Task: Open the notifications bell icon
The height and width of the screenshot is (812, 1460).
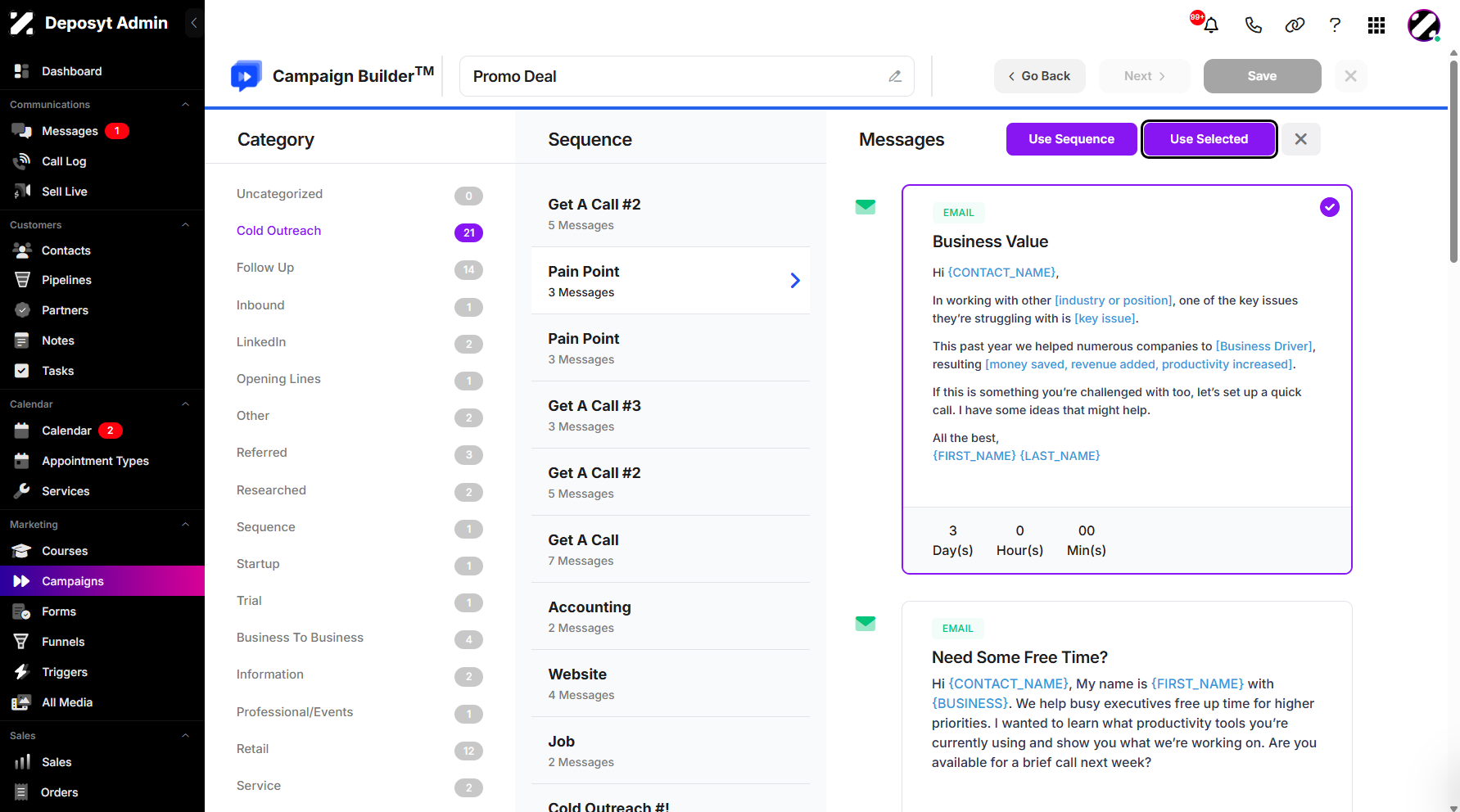Action: click(1211, 25)
